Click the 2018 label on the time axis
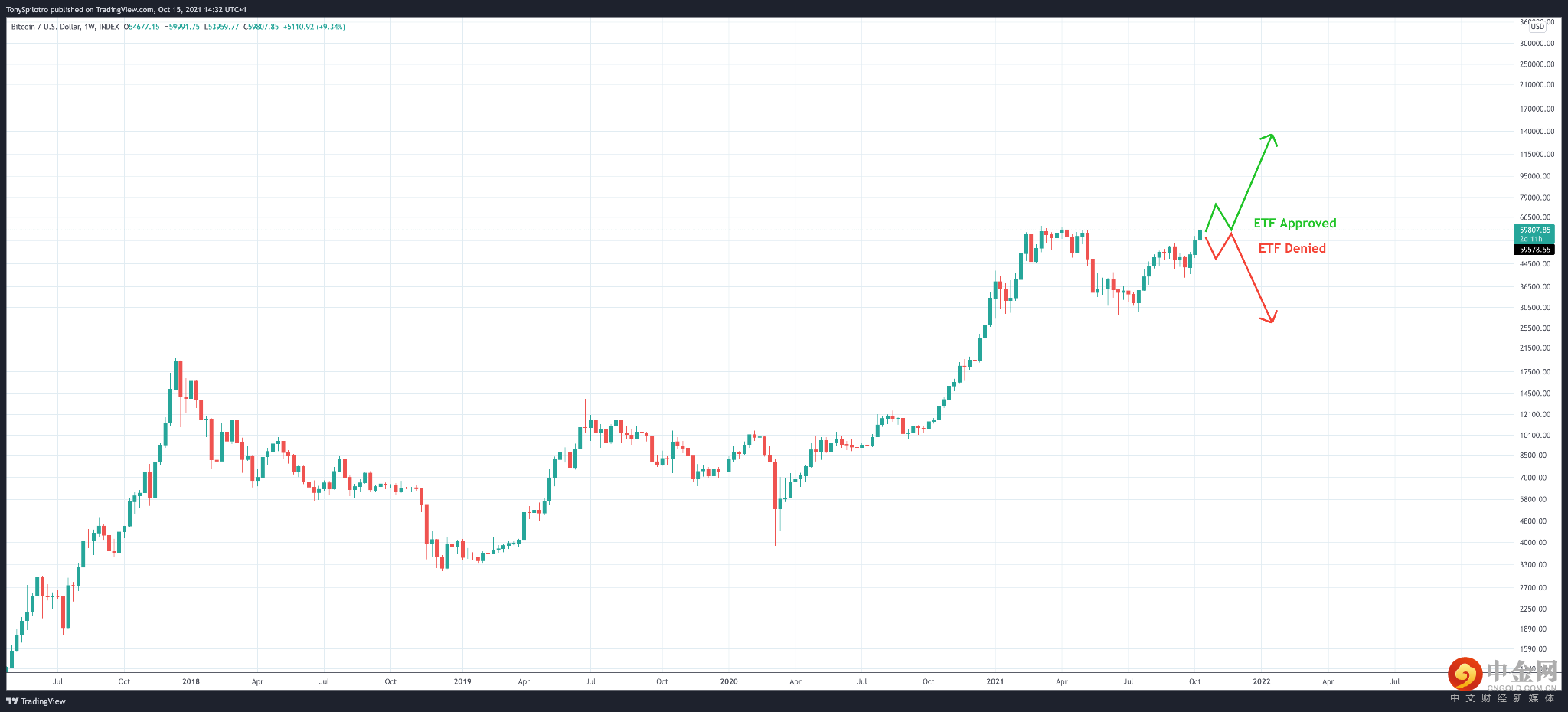This screenshot has height=712, width=1568. [191, 681]
